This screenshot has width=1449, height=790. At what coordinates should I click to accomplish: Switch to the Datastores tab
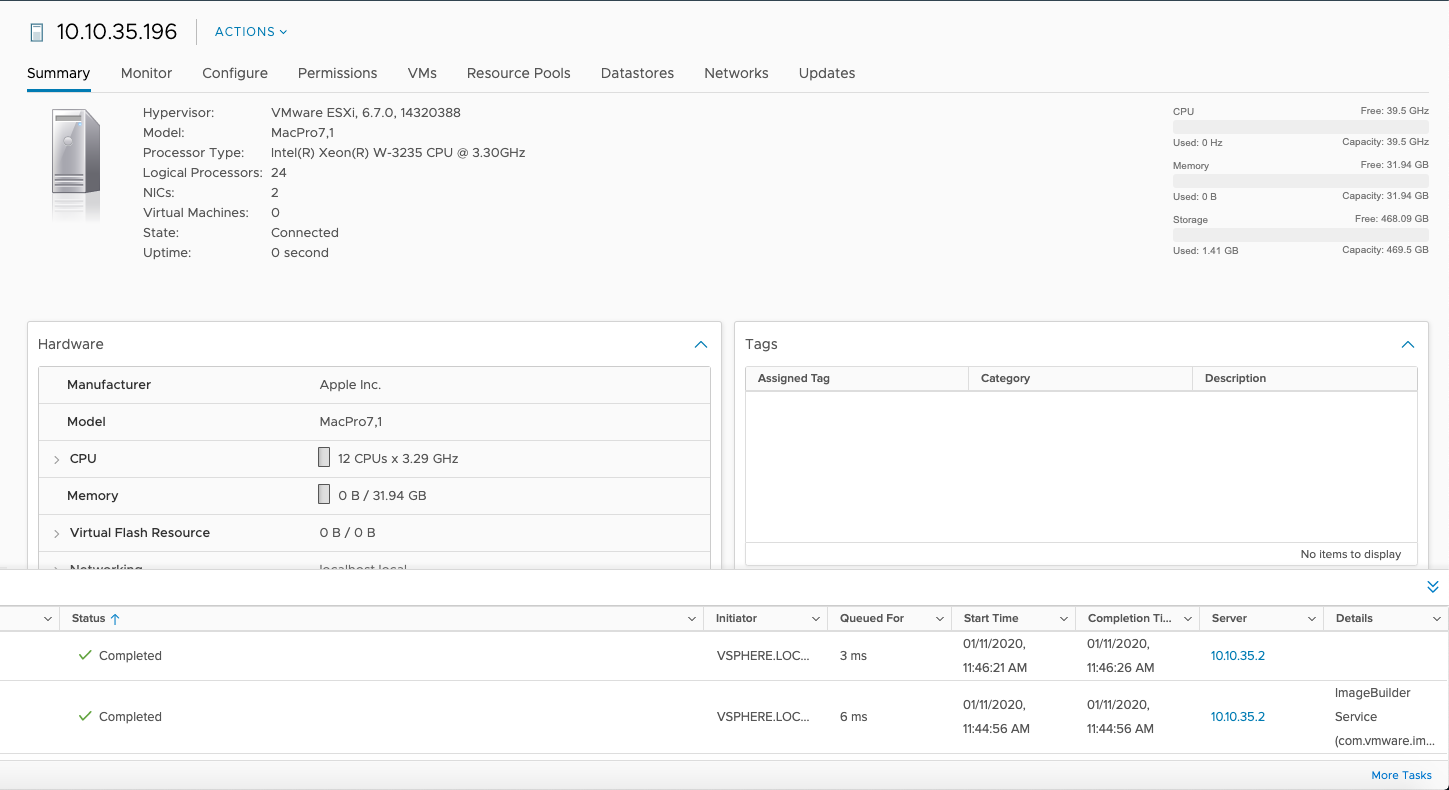tap(637, 73)
